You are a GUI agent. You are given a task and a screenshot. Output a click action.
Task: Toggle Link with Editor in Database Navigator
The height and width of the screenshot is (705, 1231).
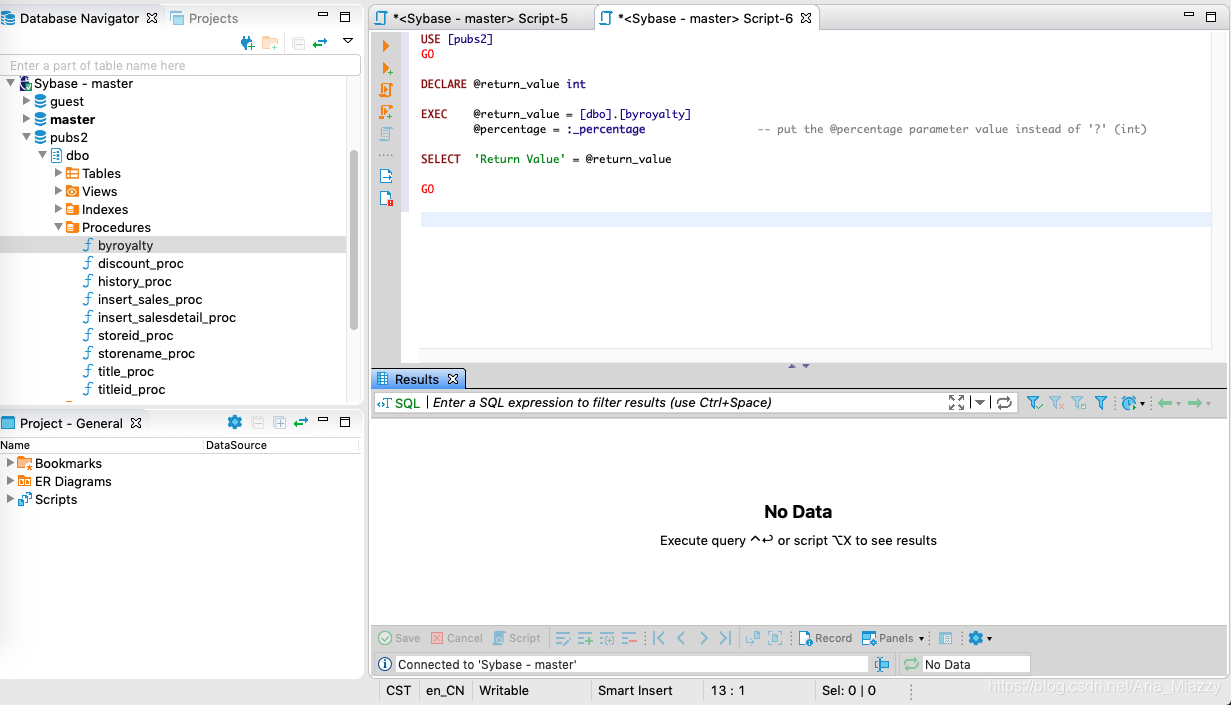[x=320, y=43]
